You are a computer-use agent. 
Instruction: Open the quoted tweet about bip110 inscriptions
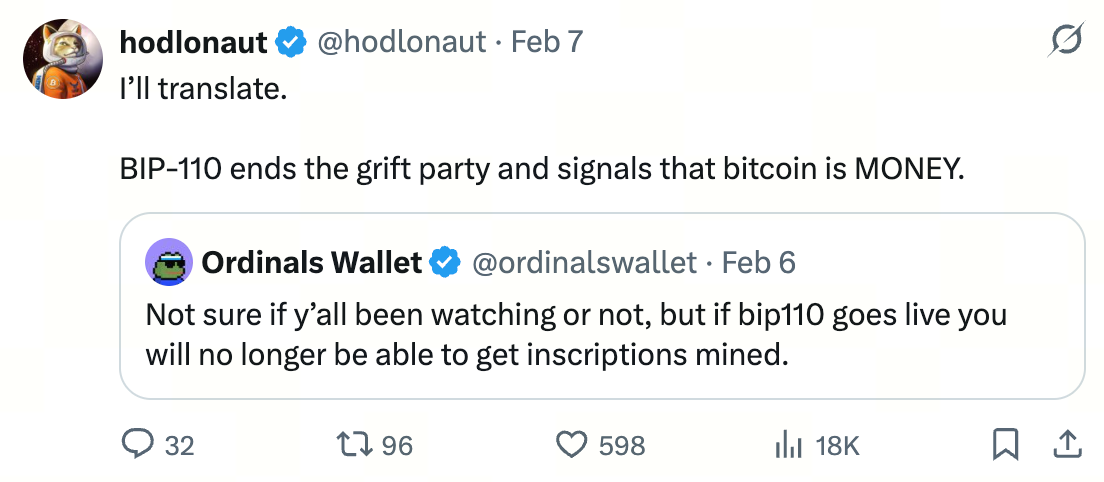[x=575, y=334]
